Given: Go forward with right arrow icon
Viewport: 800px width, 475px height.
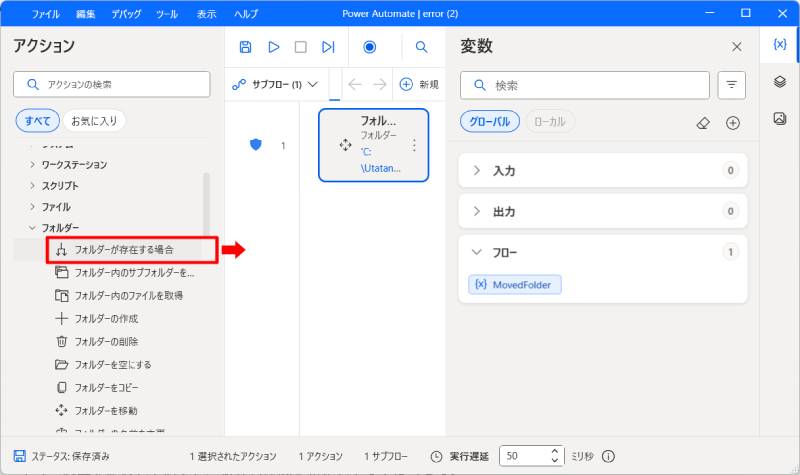Looking at the screenshot, I should (x=380, y=84).
